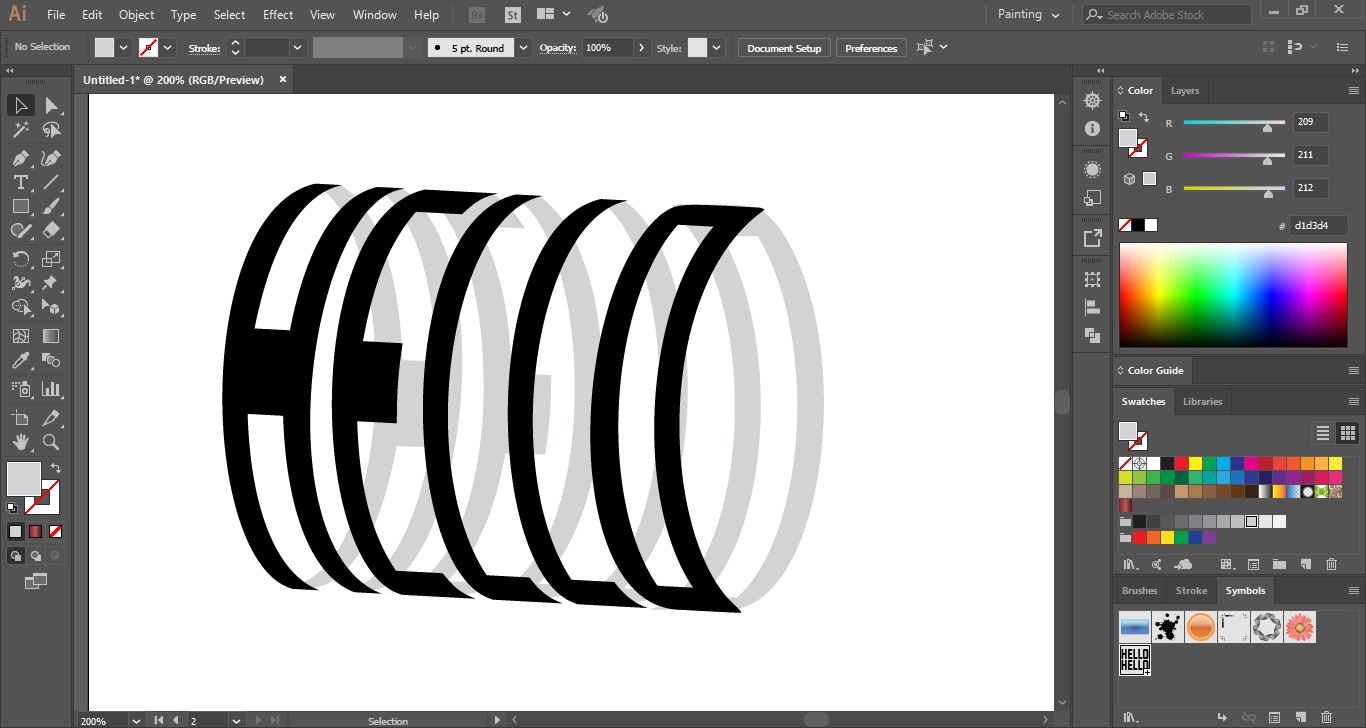This screenshot has height=728, width=1366.
Task: Choose the Magic Wand tool
Action: click(x=20, y=130)
